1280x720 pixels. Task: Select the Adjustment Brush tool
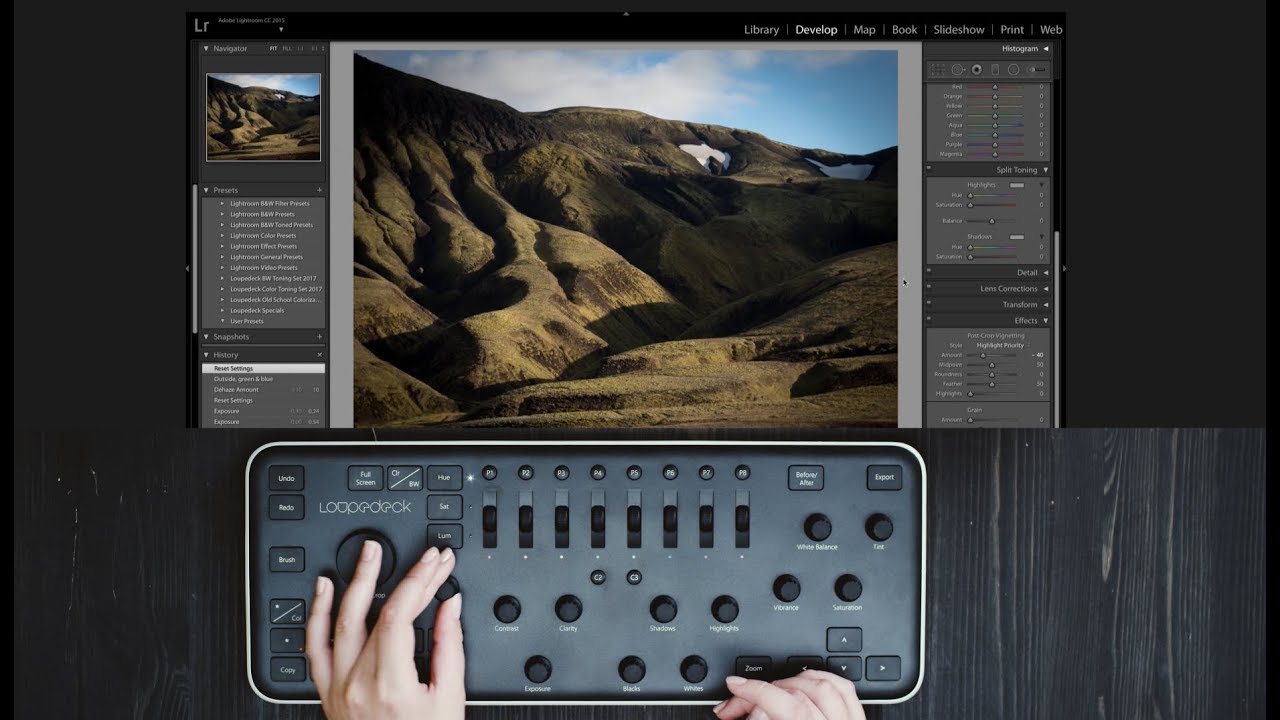click(x=1037, y=70)
